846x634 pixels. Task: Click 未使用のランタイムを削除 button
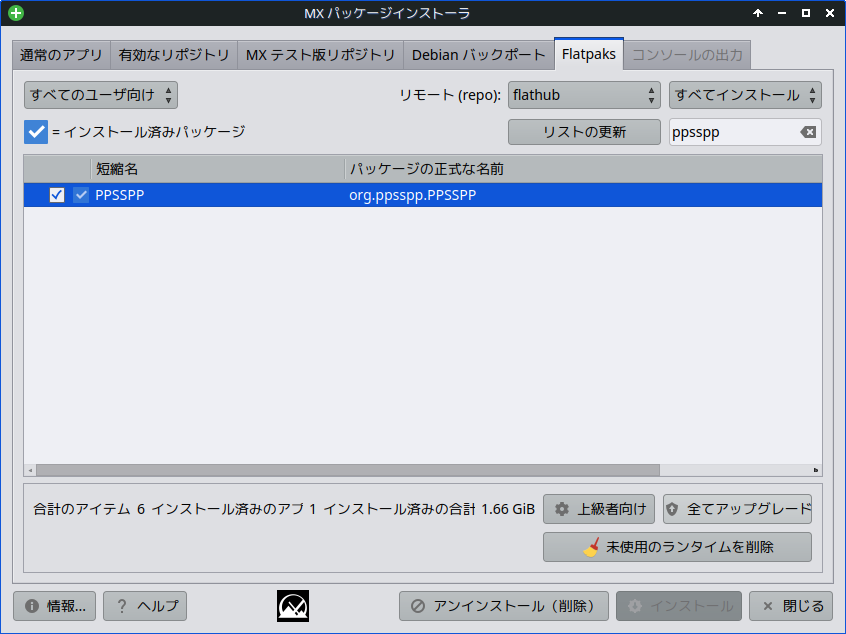click(678, 547)
